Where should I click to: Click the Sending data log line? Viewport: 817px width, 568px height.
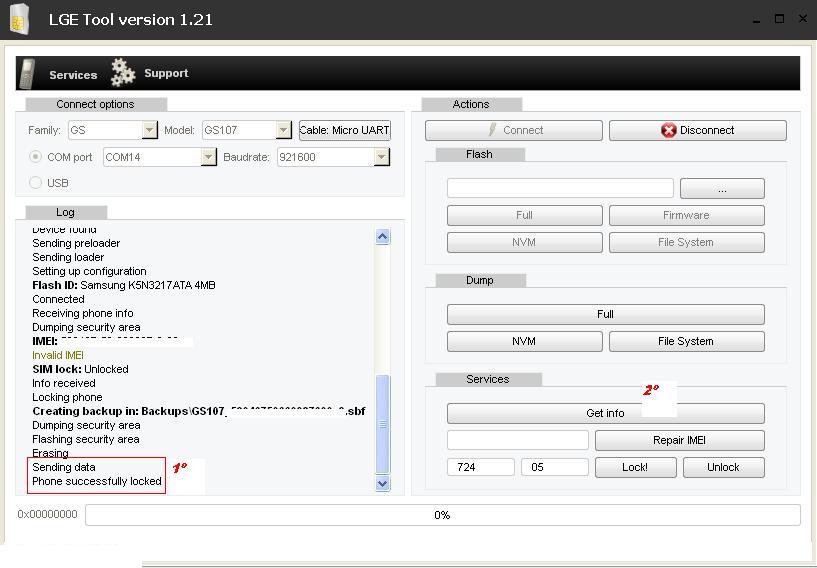[x=64, y=467]
